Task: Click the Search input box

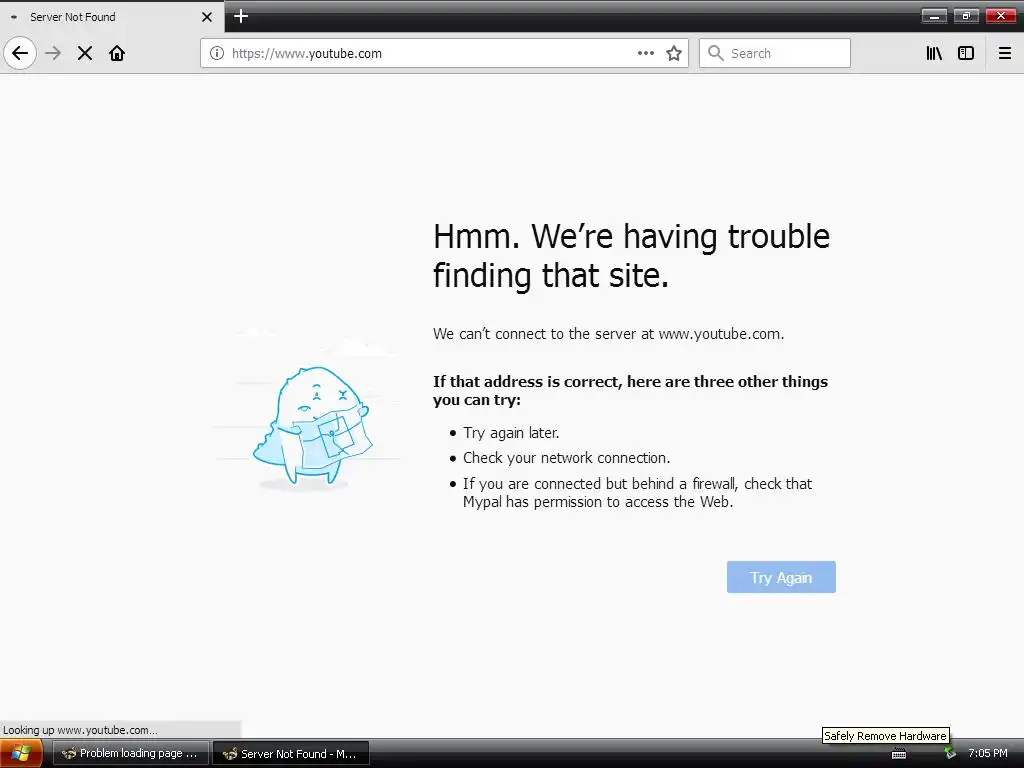Action: tap(775, 53)
